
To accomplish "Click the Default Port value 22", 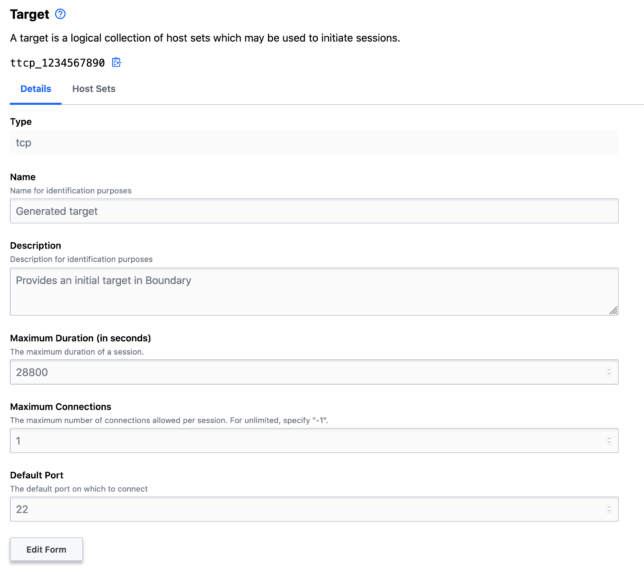I will 300,509.
